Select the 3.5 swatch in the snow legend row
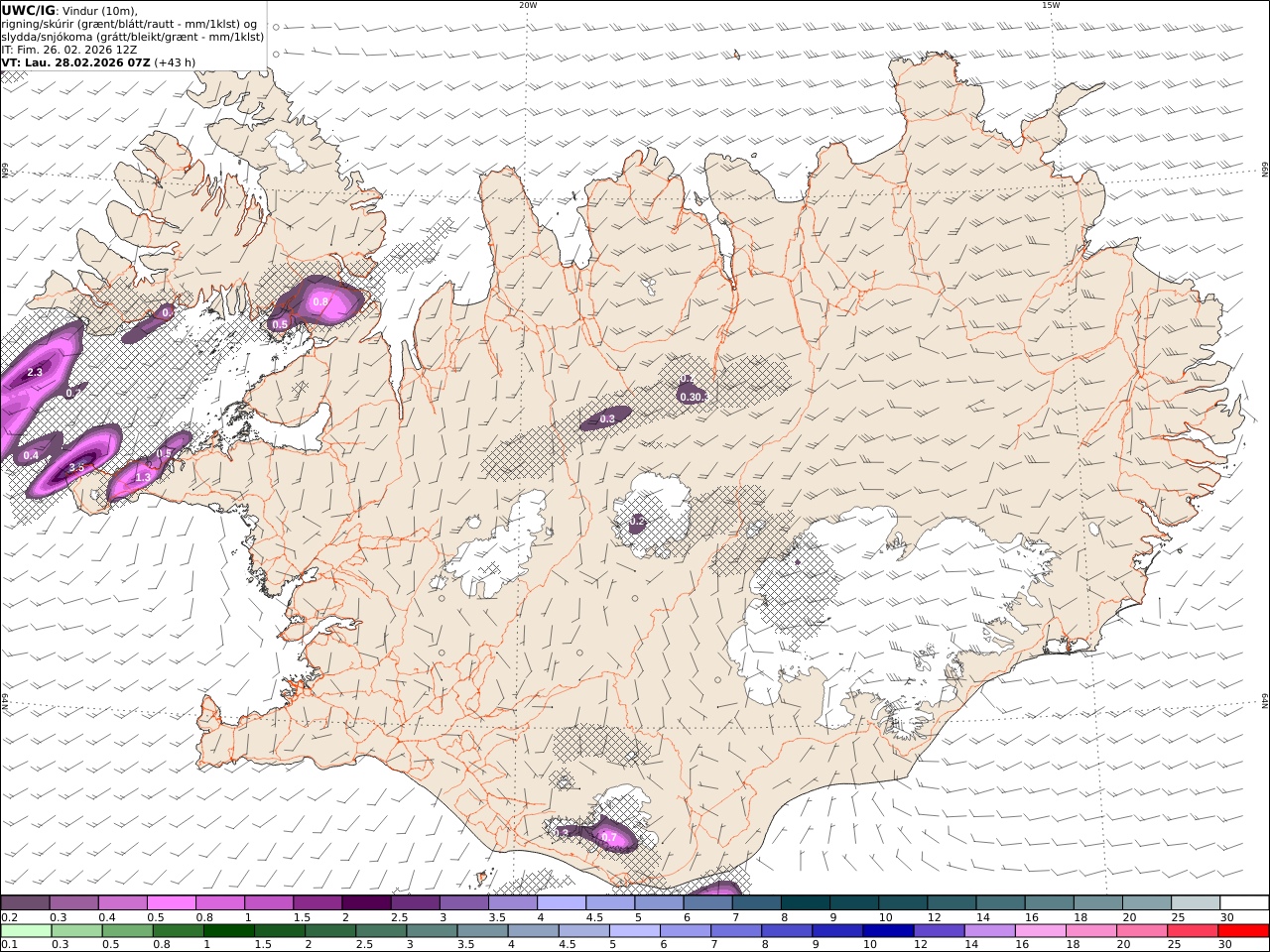The image size is (1270, 952). (513, 902)
